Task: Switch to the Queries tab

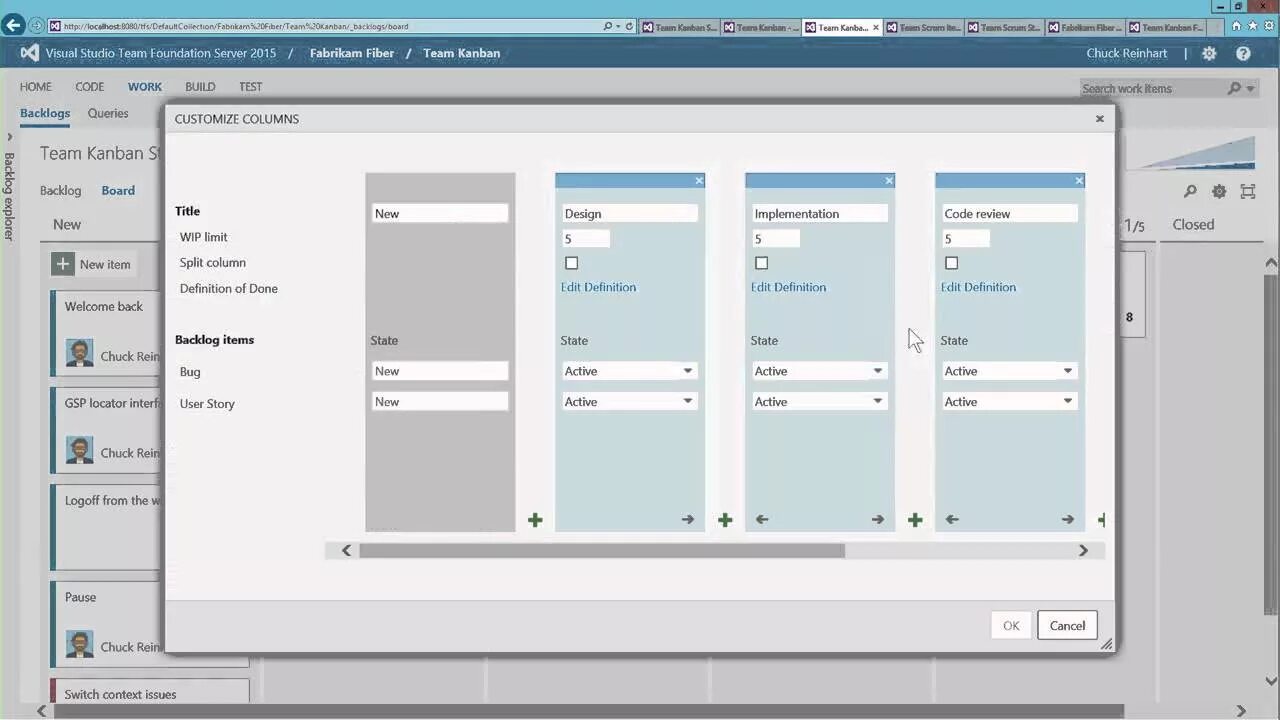Action: (108, 113)
